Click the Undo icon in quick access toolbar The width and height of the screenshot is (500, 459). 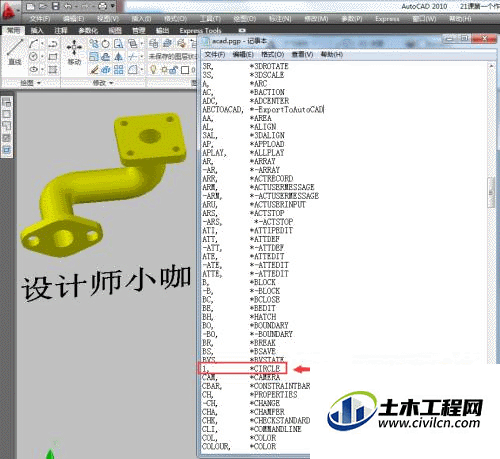67,6
